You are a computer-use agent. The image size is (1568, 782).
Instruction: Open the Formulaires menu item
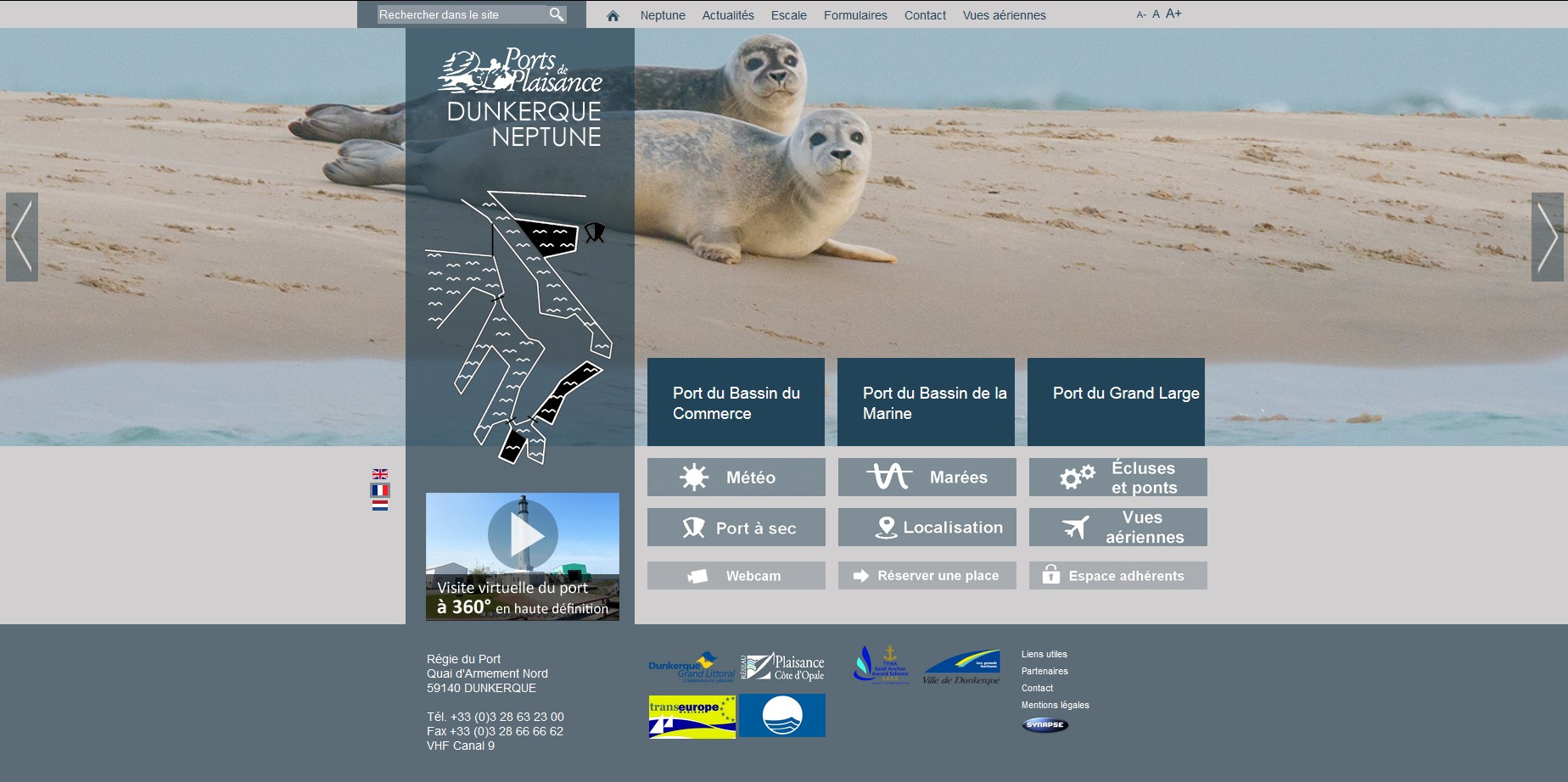855,15
